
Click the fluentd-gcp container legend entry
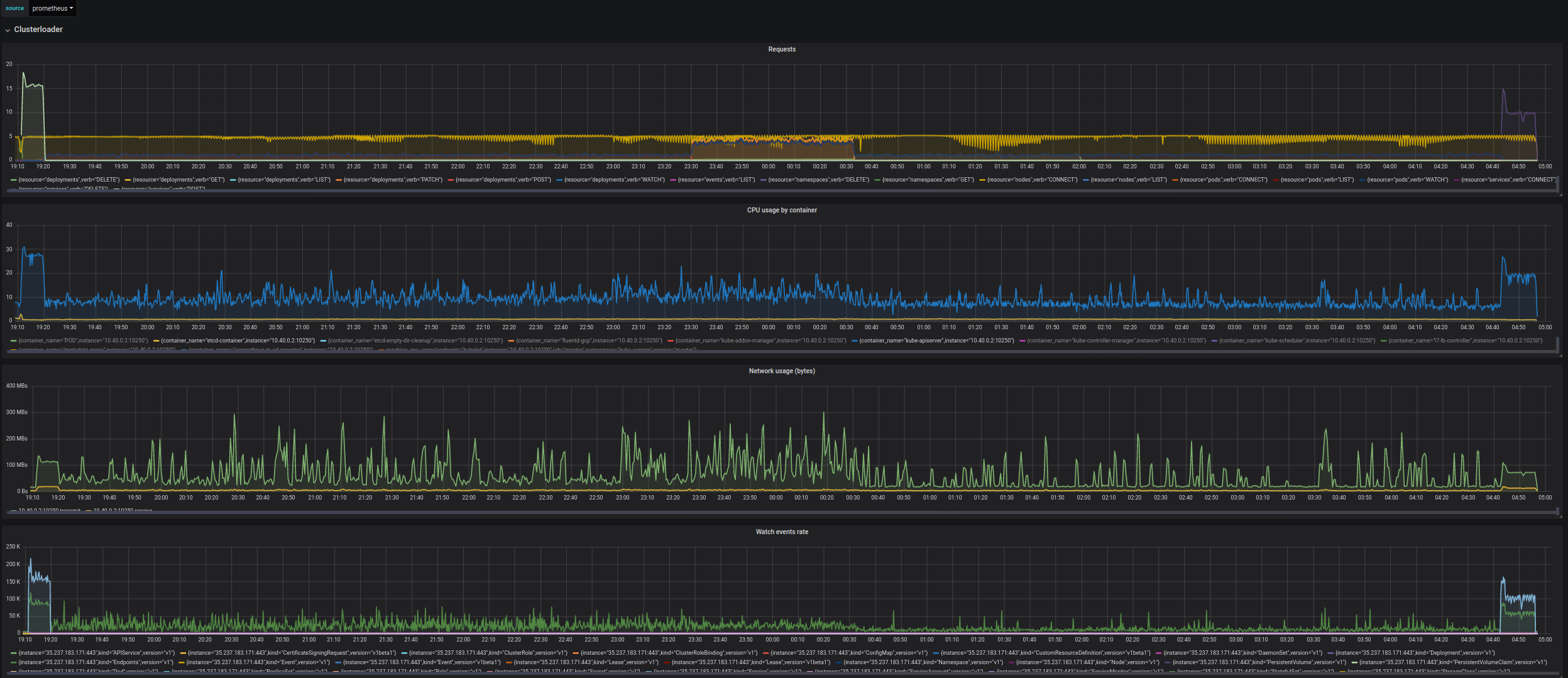(x=589, y=341)
